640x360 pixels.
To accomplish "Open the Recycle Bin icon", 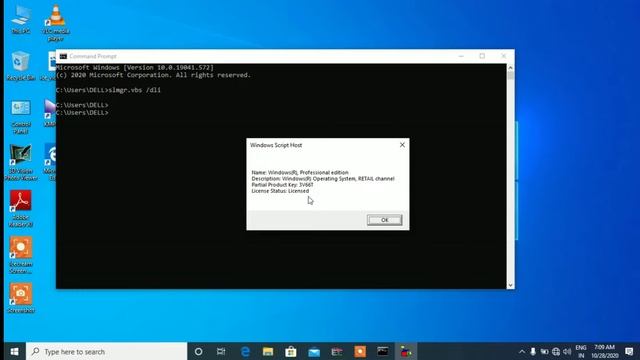I will (20, 66).
